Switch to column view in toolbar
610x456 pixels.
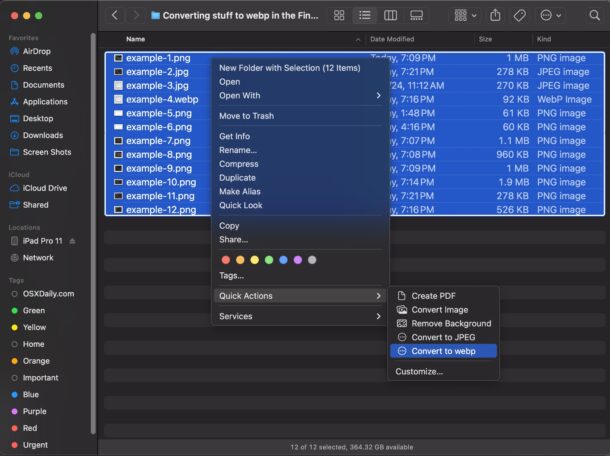[391, 16]
